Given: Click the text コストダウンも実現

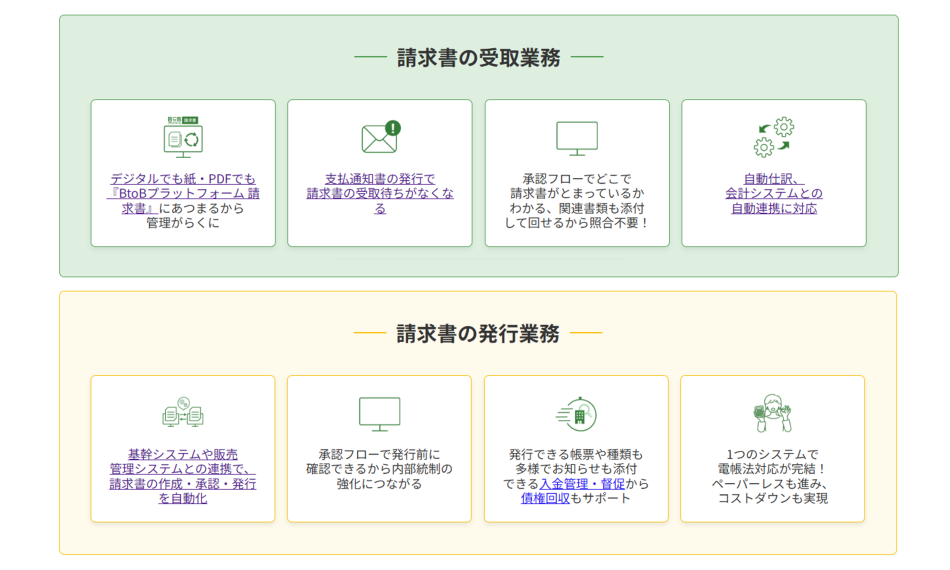Looking at the screenshot, I should 772,498.
